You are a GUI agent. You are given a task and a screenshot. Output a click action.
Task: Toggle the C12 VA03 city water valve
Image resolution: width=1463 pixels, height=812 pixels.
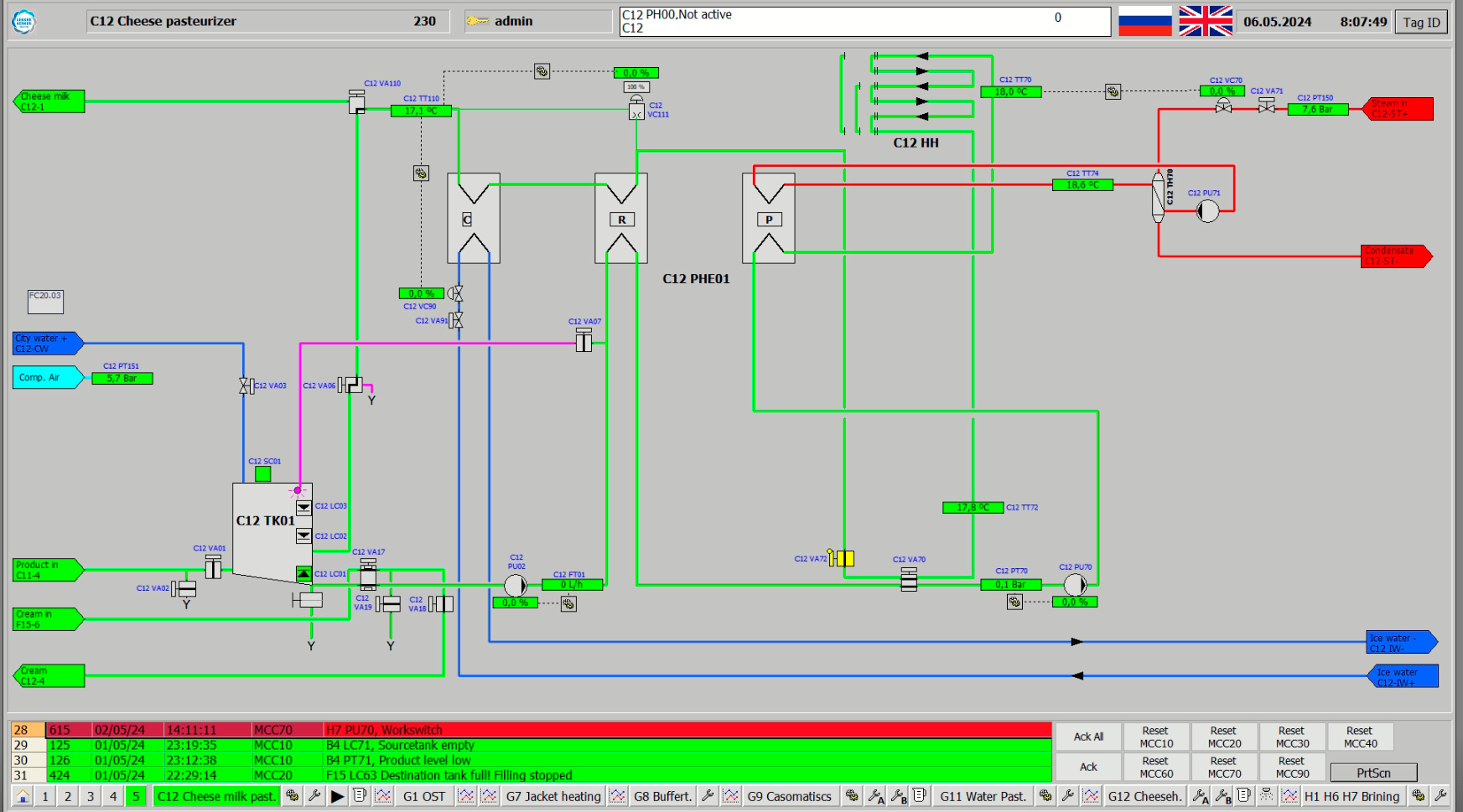click(x=246, y=385)
